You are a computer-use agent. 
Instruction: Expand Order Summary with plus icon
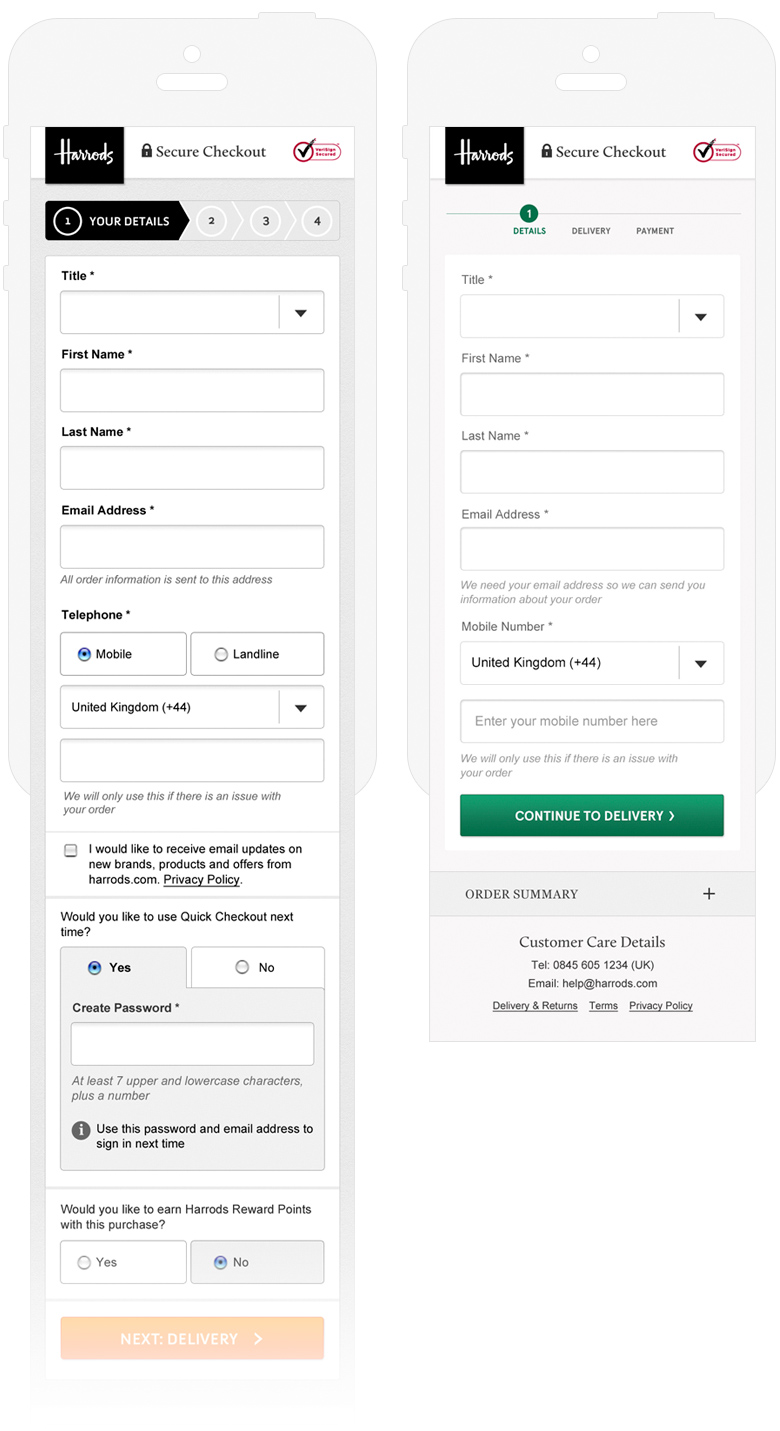(709, 894)
